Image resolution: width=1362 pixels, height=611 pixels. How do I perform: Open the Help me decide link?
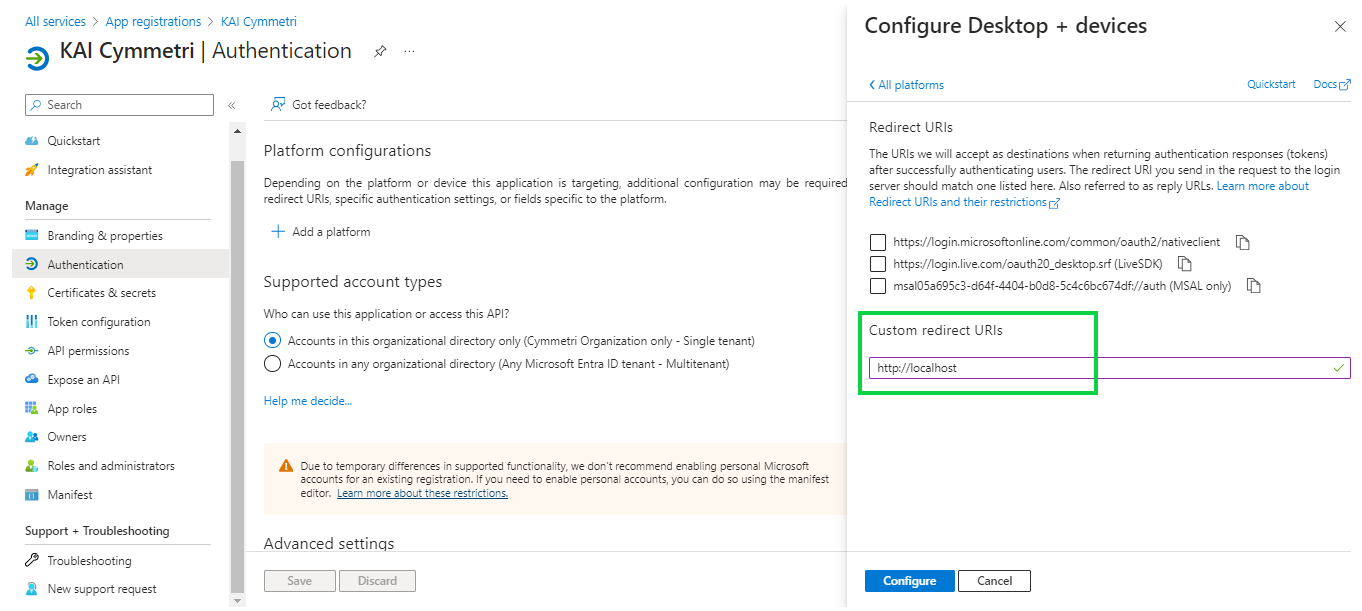(308, 401)
